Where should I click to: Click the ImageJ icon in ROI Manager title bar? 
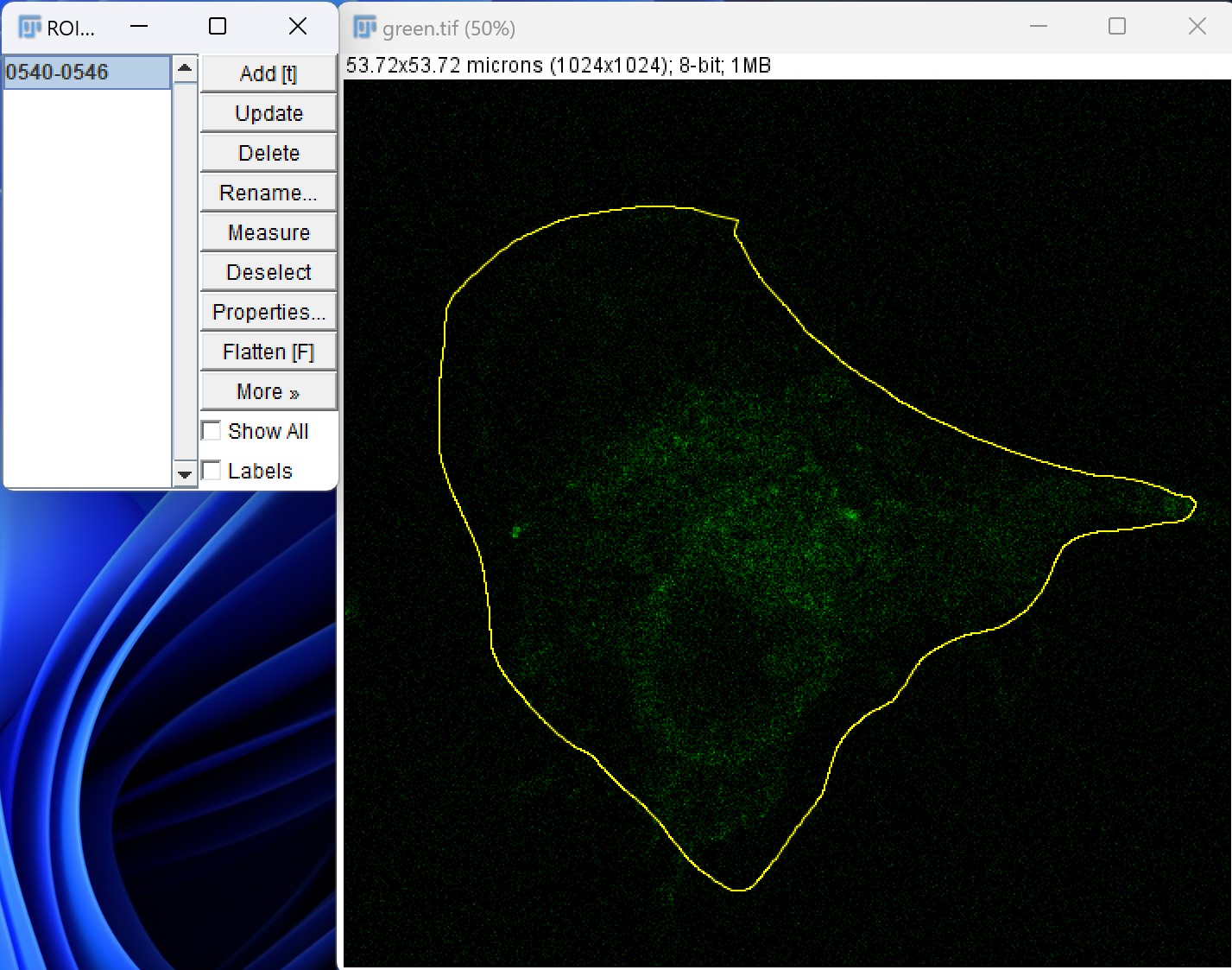point(30,28)
